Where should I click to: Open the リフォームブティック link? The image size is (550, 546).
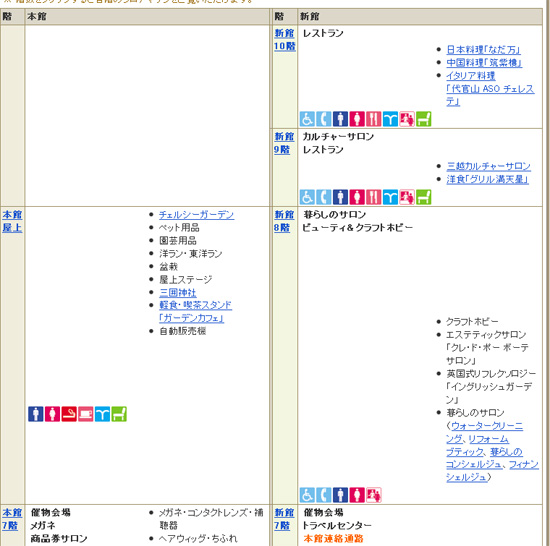coord(477,445)
